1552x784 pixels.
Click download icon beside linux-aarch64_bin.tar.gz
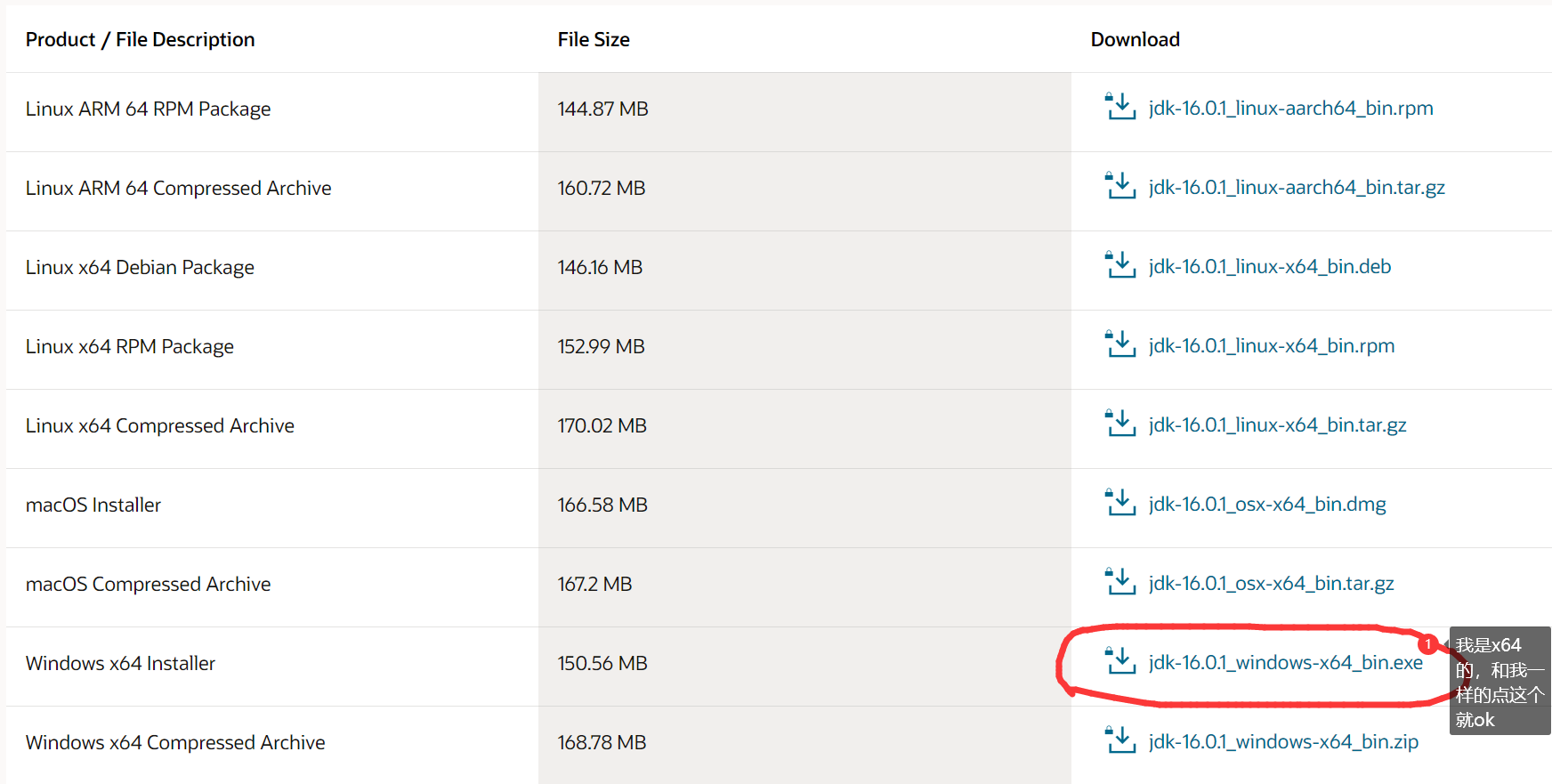[1120, 185]
